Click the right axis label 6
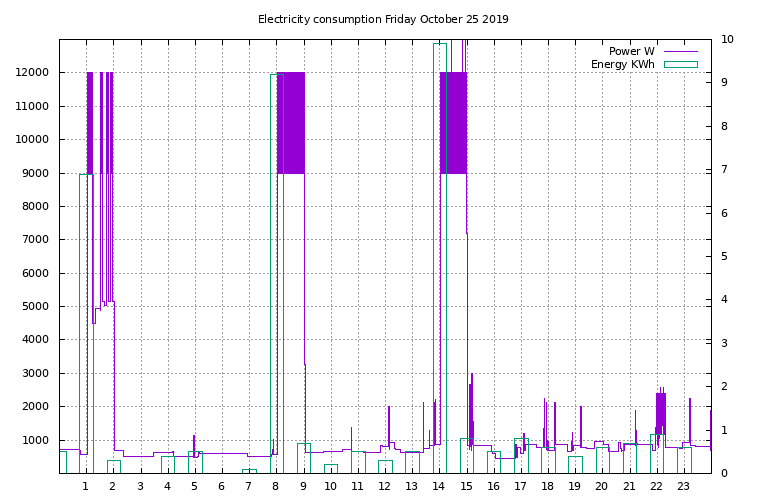The image size is (768, 500). [724, 213]
